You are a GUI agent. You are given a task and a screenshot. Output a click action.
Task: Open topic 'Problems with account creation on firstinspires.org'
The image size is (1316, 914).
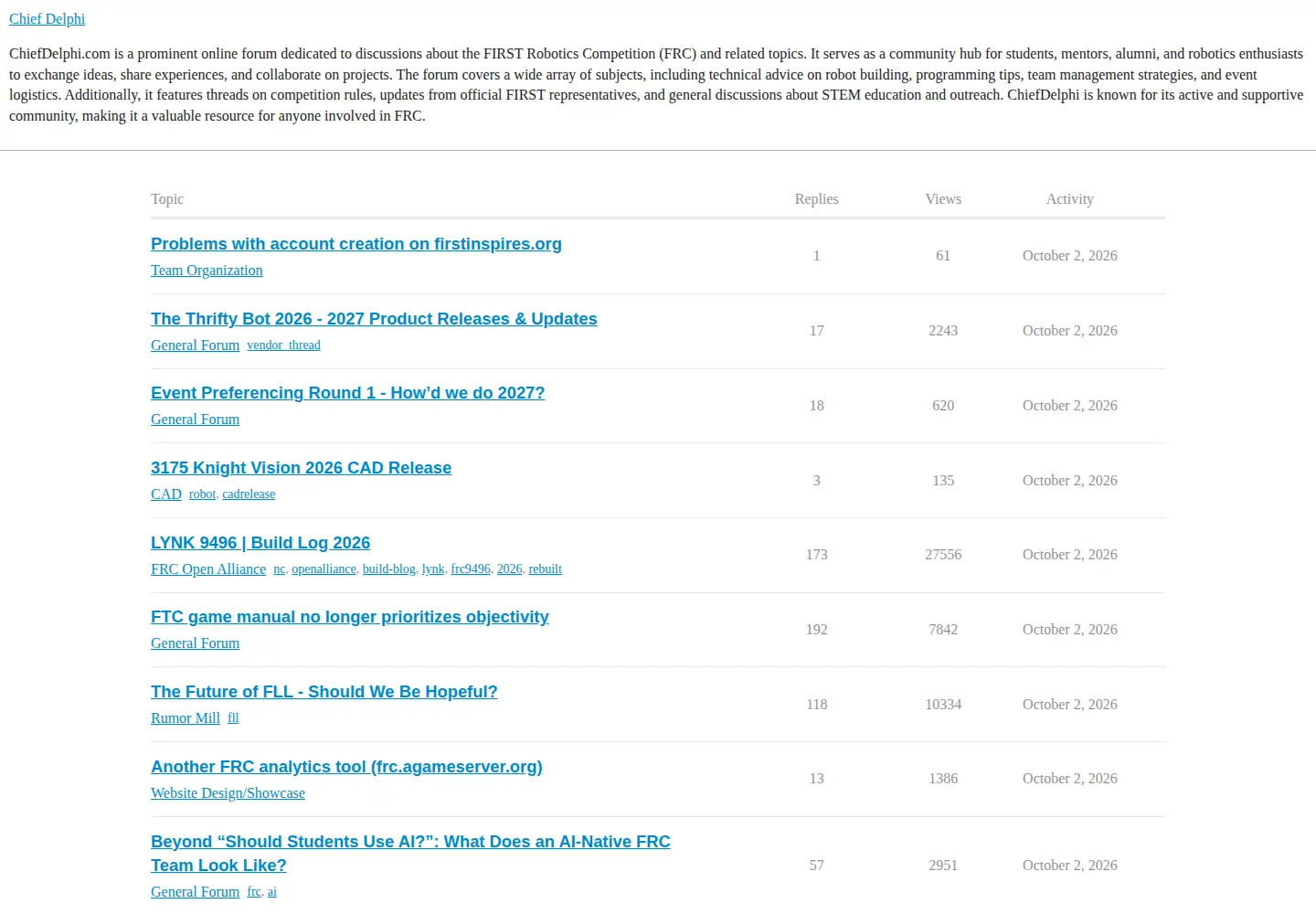point(356,244)
